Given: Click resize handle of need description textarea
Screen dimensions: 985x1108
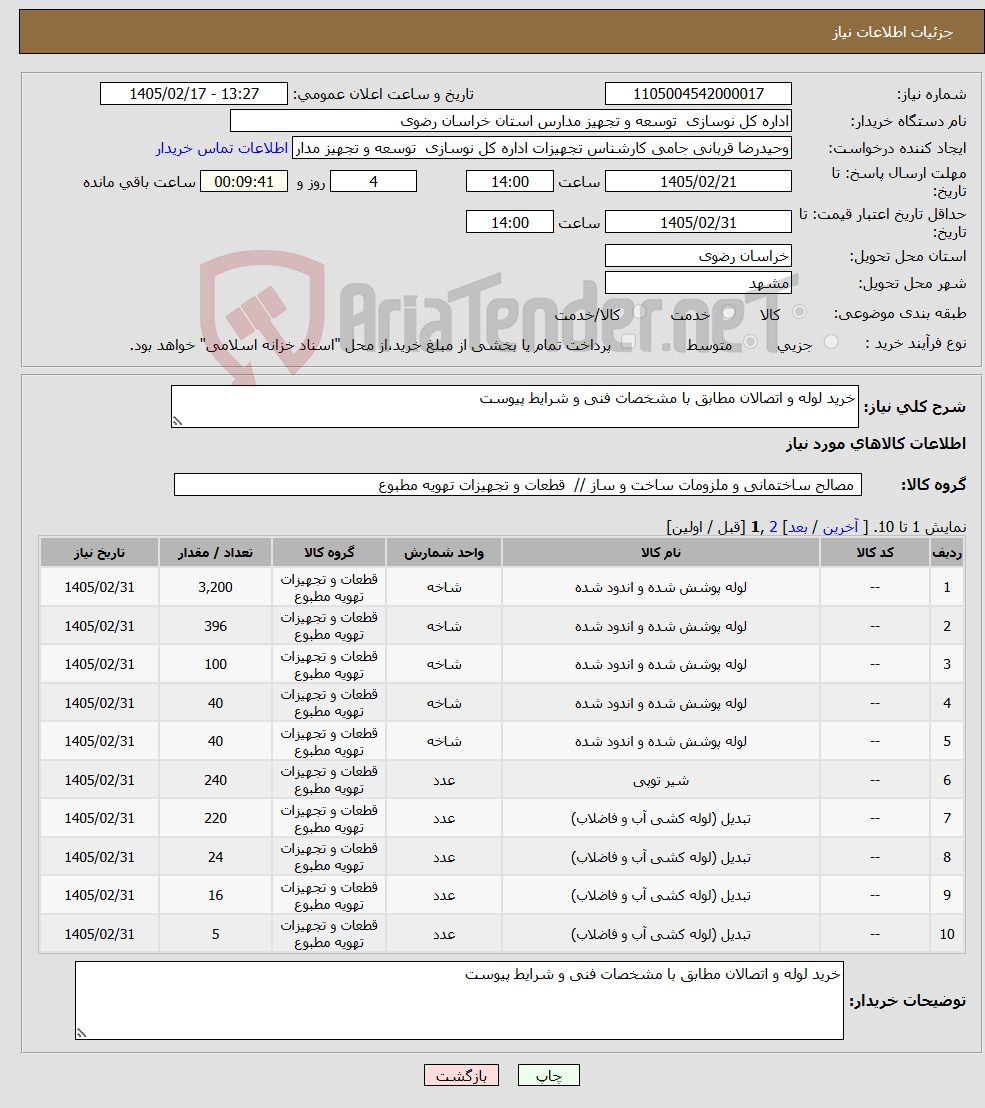Looking at the screenshot, I should tap(177, 421).
